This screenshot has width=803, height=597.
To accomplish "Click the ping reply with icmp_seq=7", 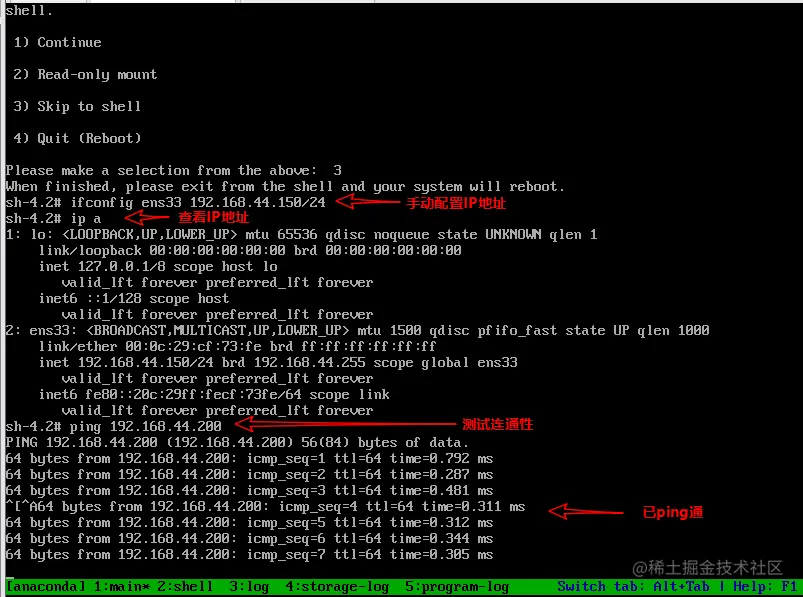I will click(249, 555).
